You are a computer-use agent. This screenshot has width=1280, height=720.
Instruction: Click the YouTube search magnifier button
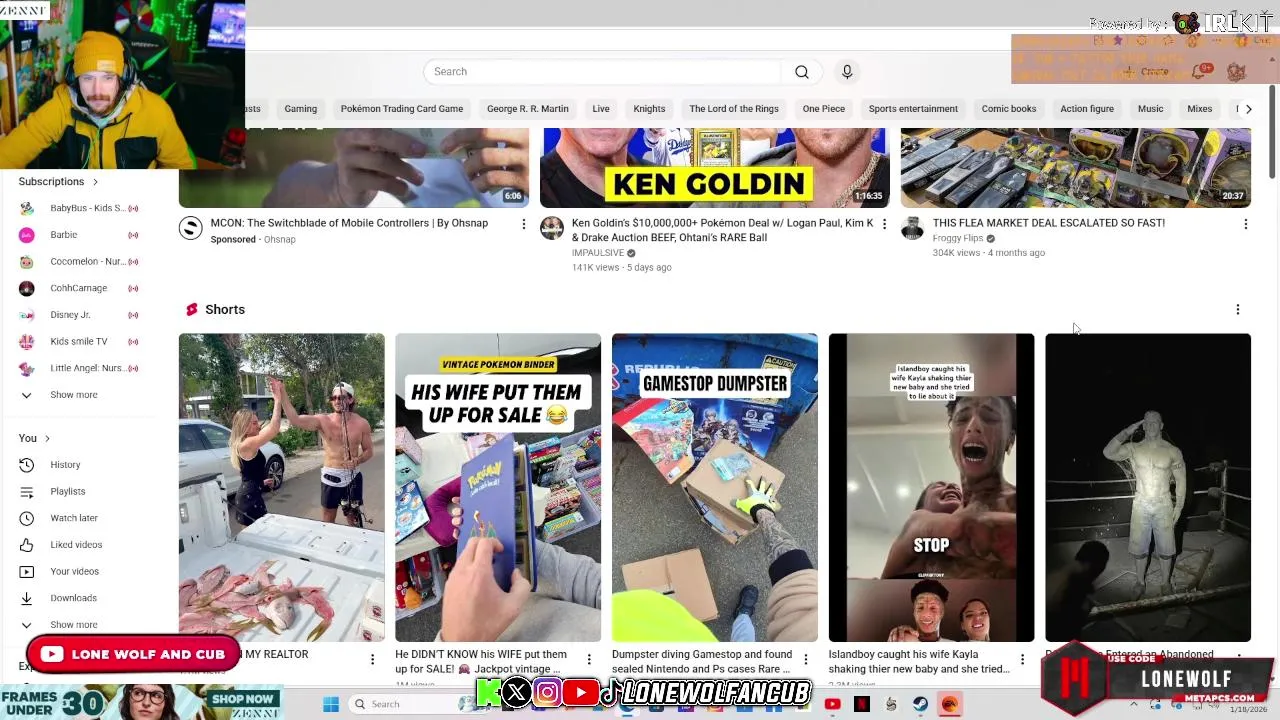[x=802, y=72]
